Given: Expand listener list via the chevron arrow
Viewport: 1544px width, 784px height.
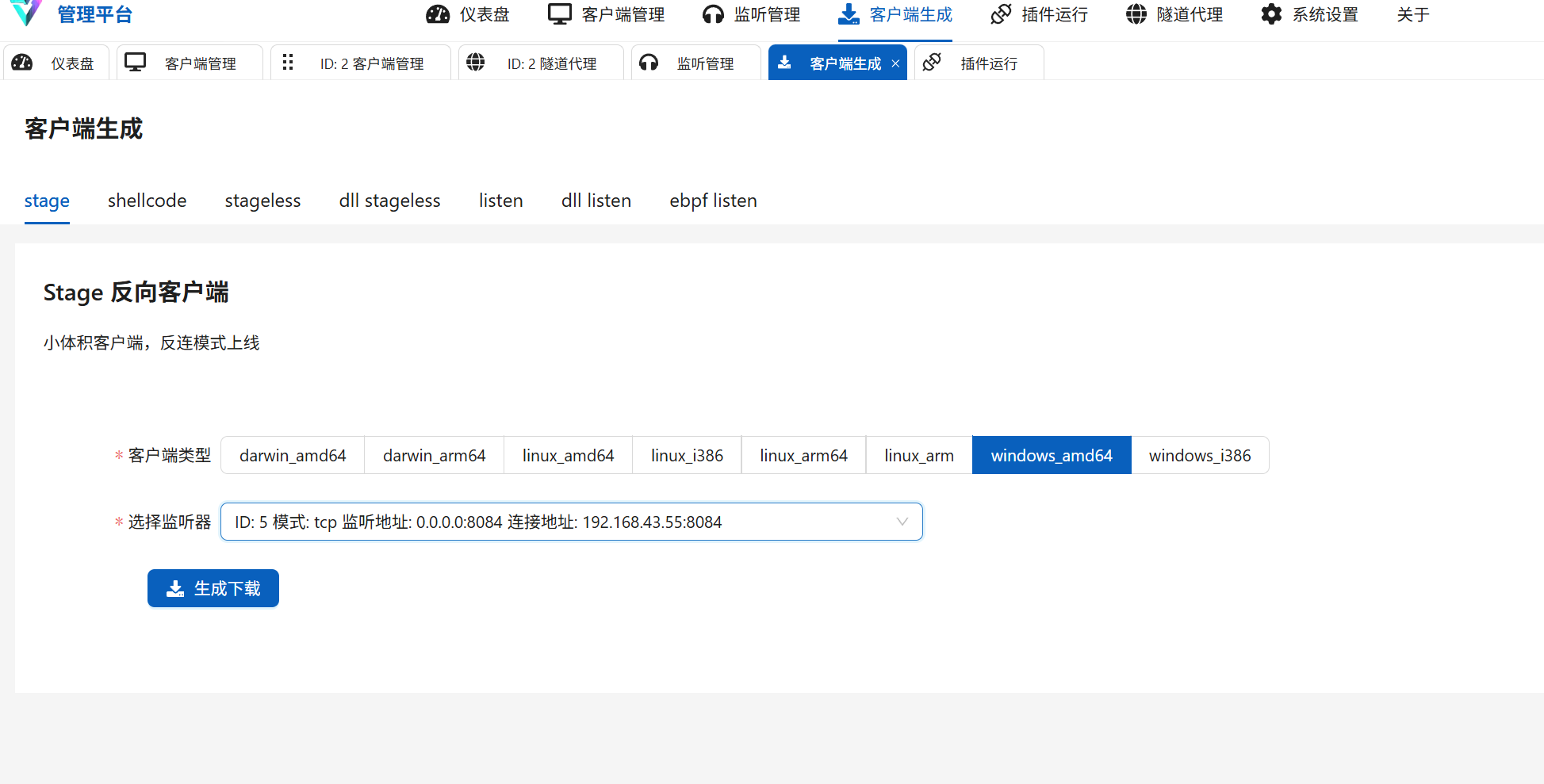Looking at the screenshot, I should coord(902,522).
